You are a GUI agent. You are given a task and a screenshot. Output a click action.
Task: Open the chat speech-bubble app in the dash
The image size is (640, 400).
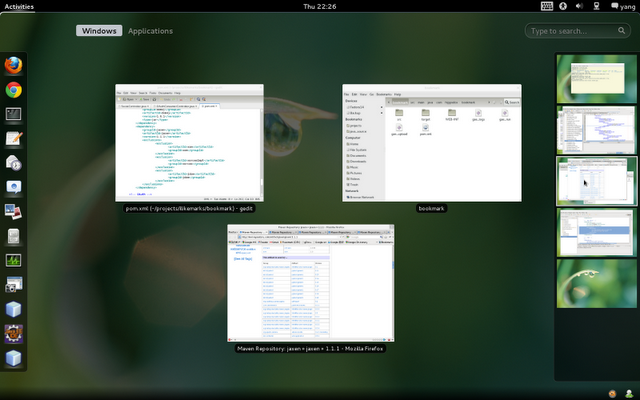pos(13,187)
